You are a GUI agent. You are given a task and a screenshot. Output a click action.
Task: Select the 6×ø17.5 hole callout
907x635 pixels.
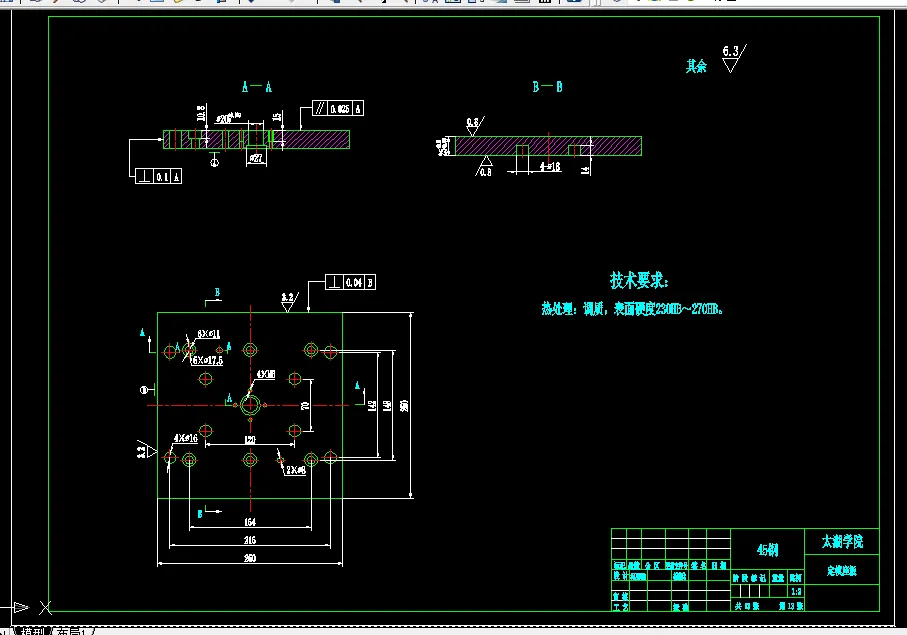208,360
